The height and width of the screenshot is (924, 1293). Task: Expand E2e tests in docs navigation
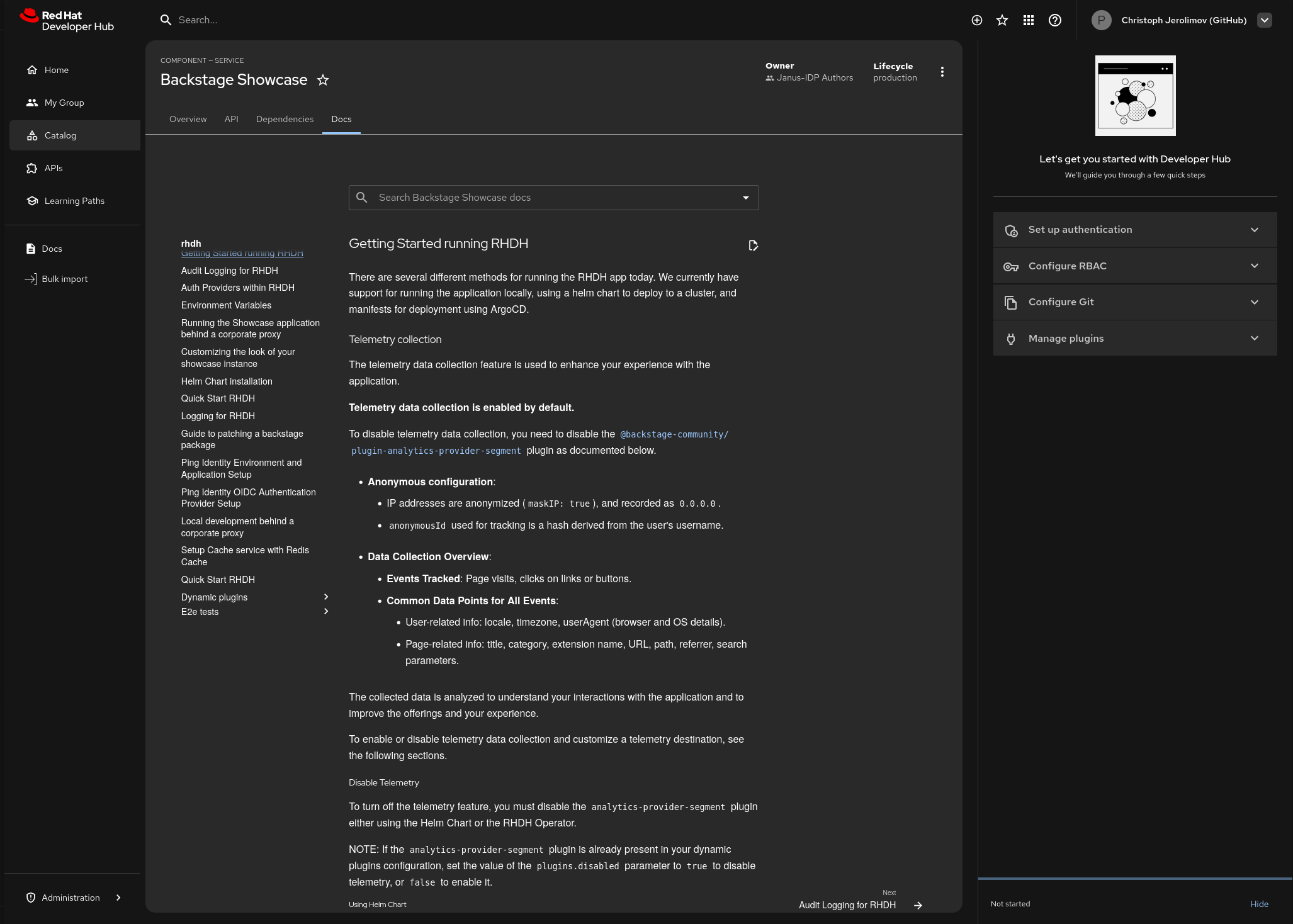coord(325,612)
